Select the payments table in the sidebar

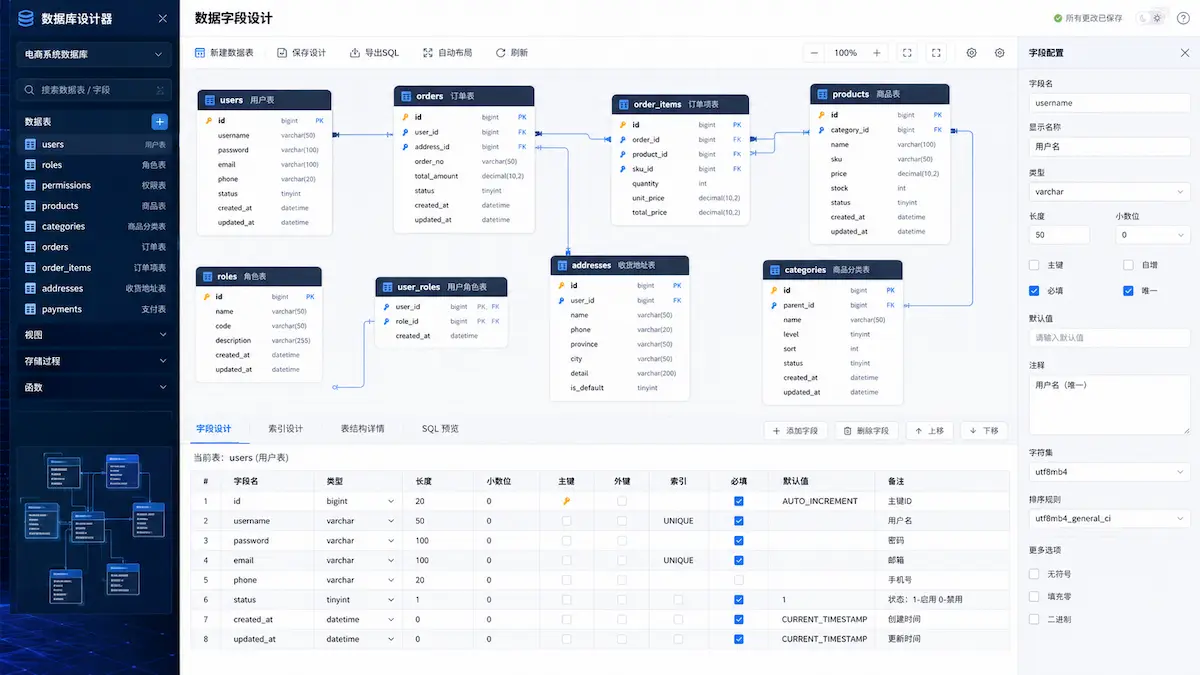96,309
